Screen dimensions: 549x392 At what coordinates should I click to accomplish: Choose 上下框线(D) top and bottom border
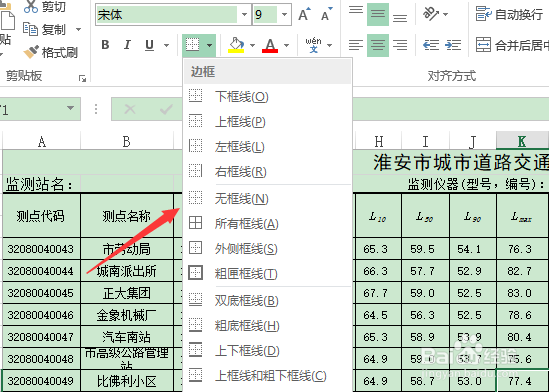coord(267,350)
